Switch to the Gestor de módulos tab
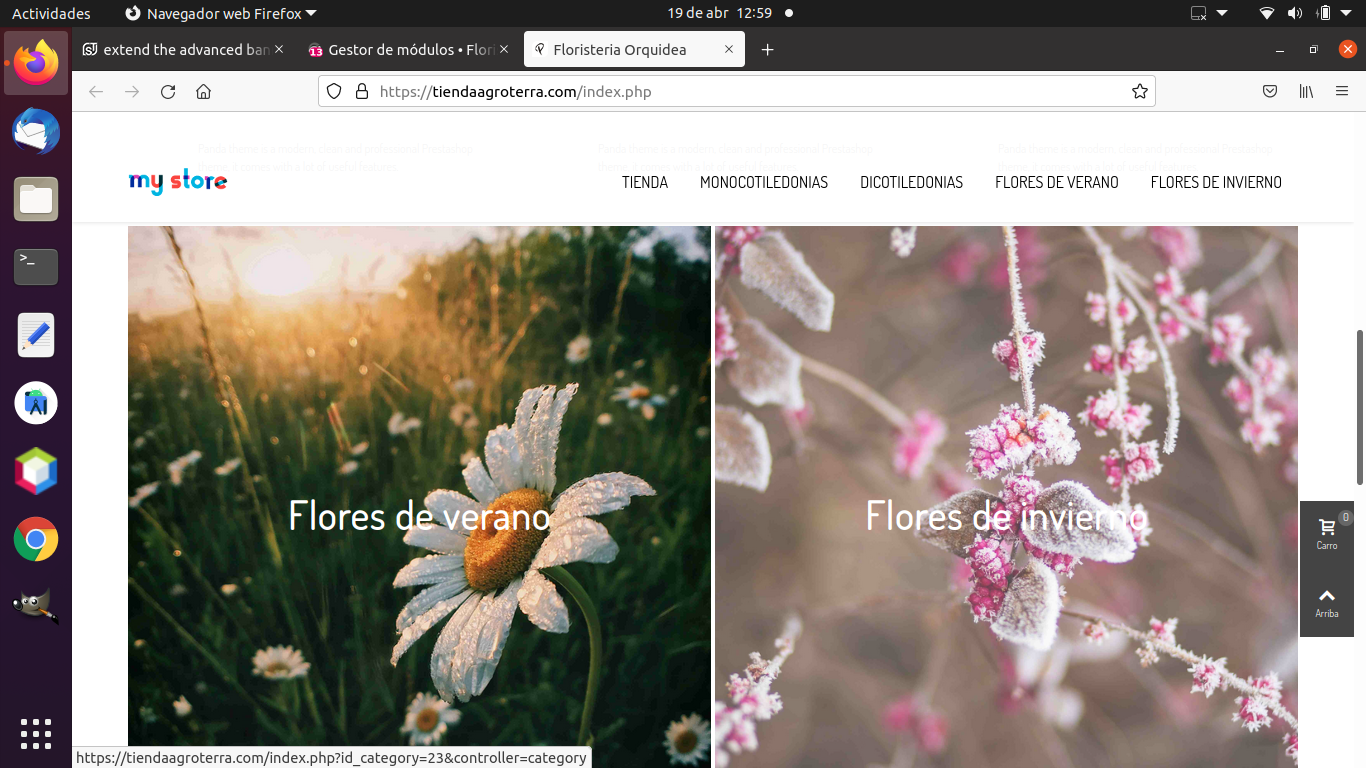Viewport: 1366px width, 768px height. (x=411, y=50)
